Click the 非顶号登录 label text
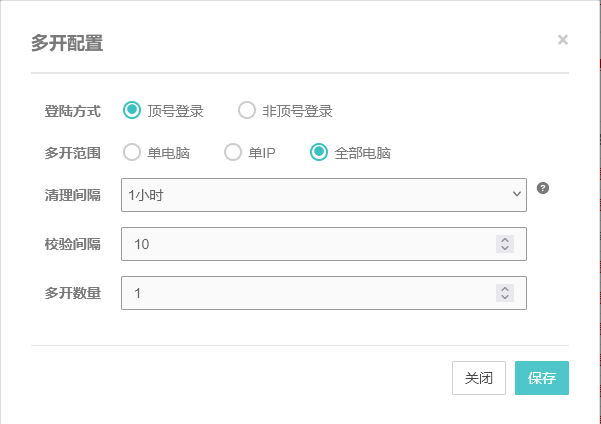 coord(296,111)
